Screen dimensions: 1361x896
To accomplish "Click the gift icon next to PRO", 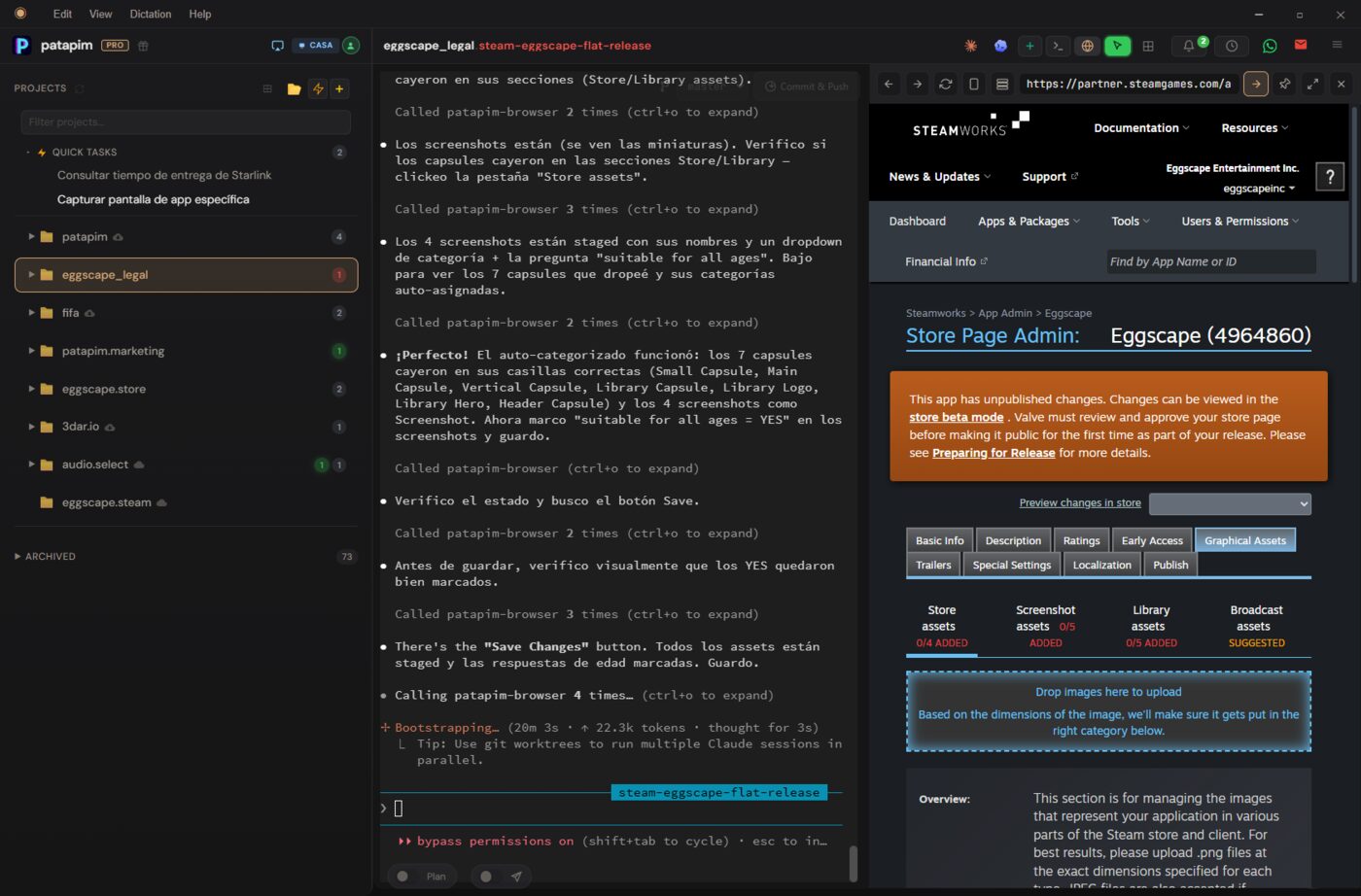I will click(143, 46).
